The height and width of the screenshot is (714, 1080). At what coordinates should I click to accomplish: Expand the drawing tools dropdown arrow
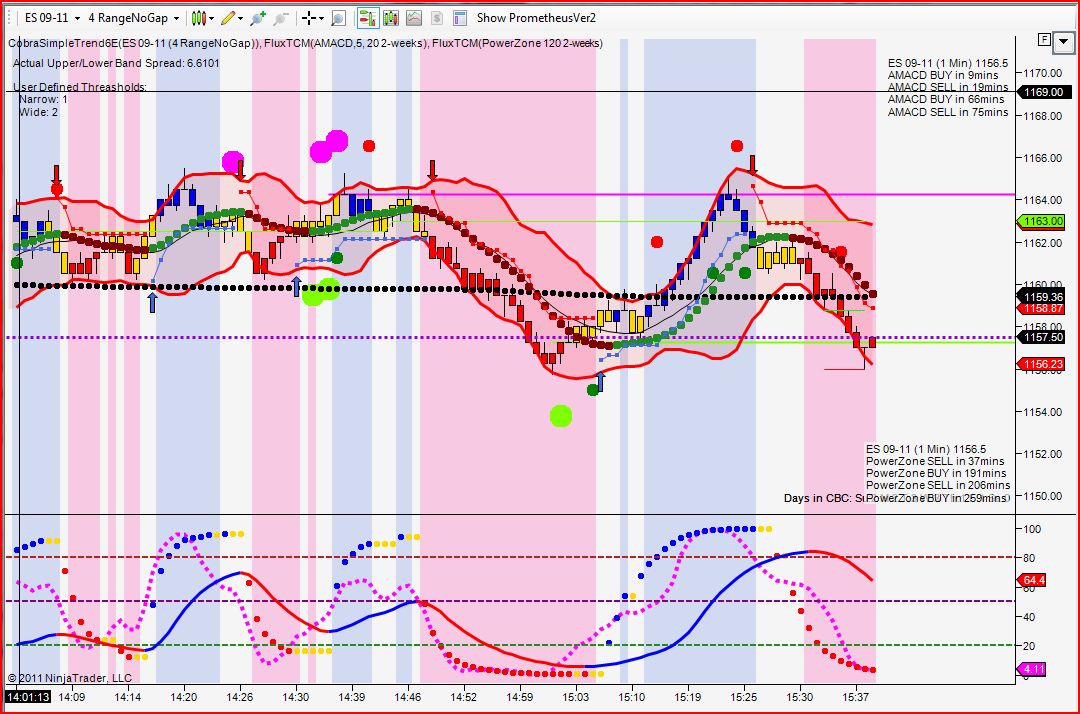pos(240,19)
